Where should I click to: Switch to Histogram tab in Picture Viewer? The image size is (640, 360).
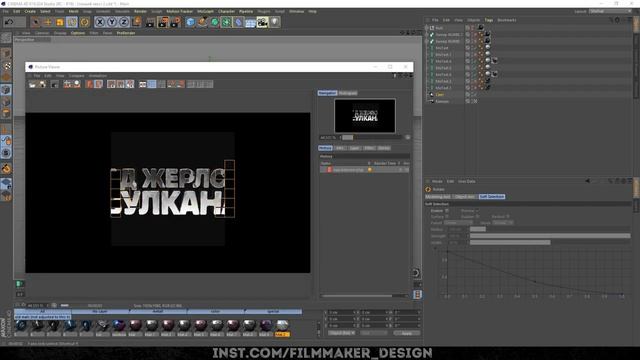click(x=348, y=93)
